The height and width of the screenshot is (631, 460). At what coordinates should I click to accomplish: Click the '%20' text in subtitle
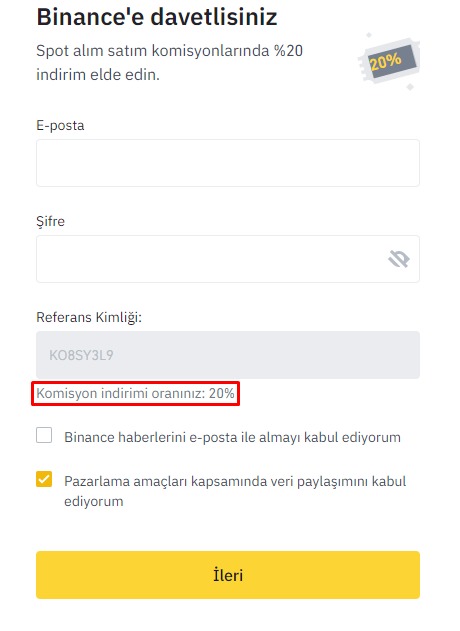288,51
